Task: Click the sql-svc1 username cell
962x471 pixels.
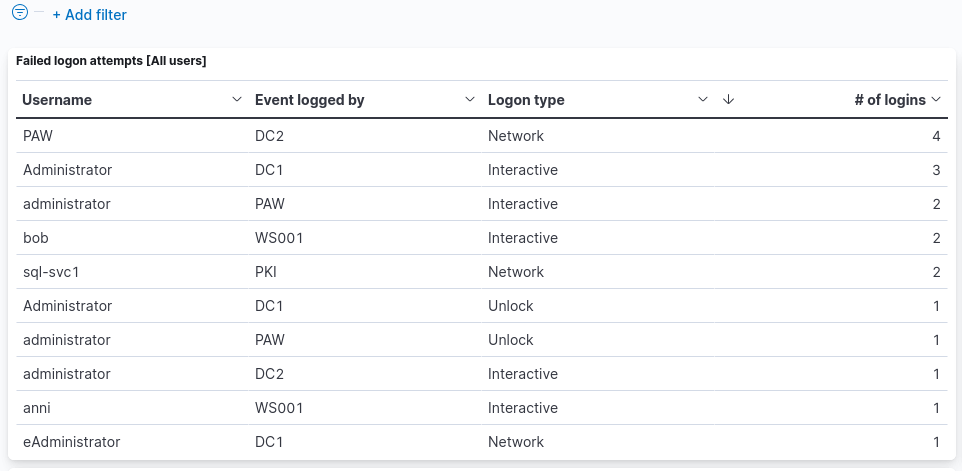Action: (x=49, y=272)
